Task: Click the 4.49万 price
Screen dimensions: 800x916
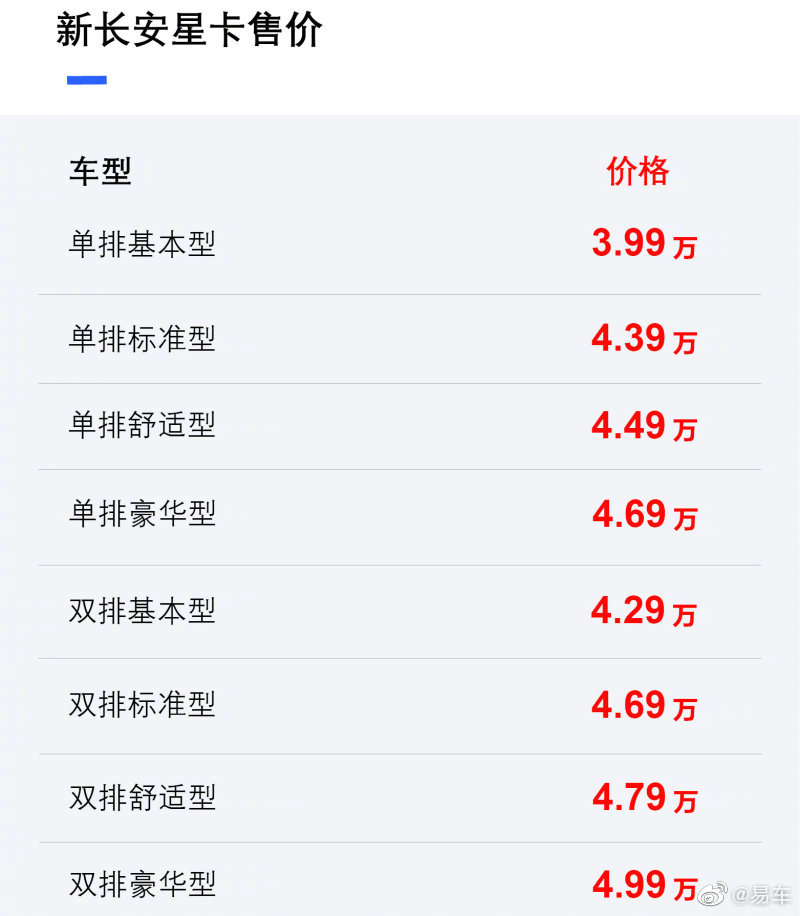Action: (644, 426)
